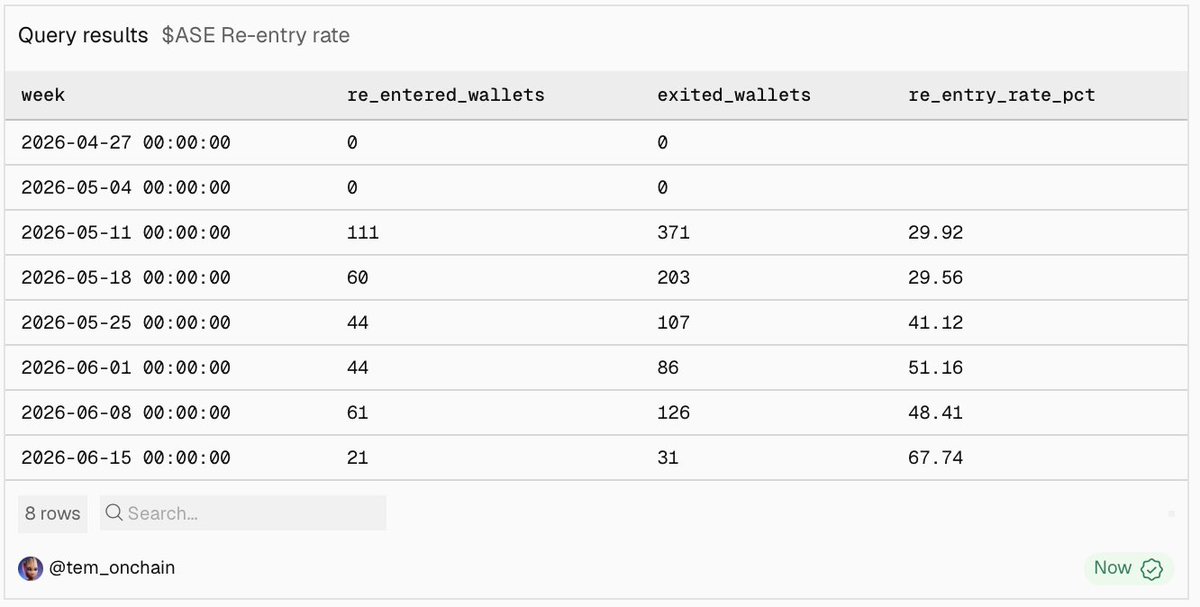Screen dimensions: 1200x607
Task: Select the 371 exited wallets cell
Action: coord(673,233)
